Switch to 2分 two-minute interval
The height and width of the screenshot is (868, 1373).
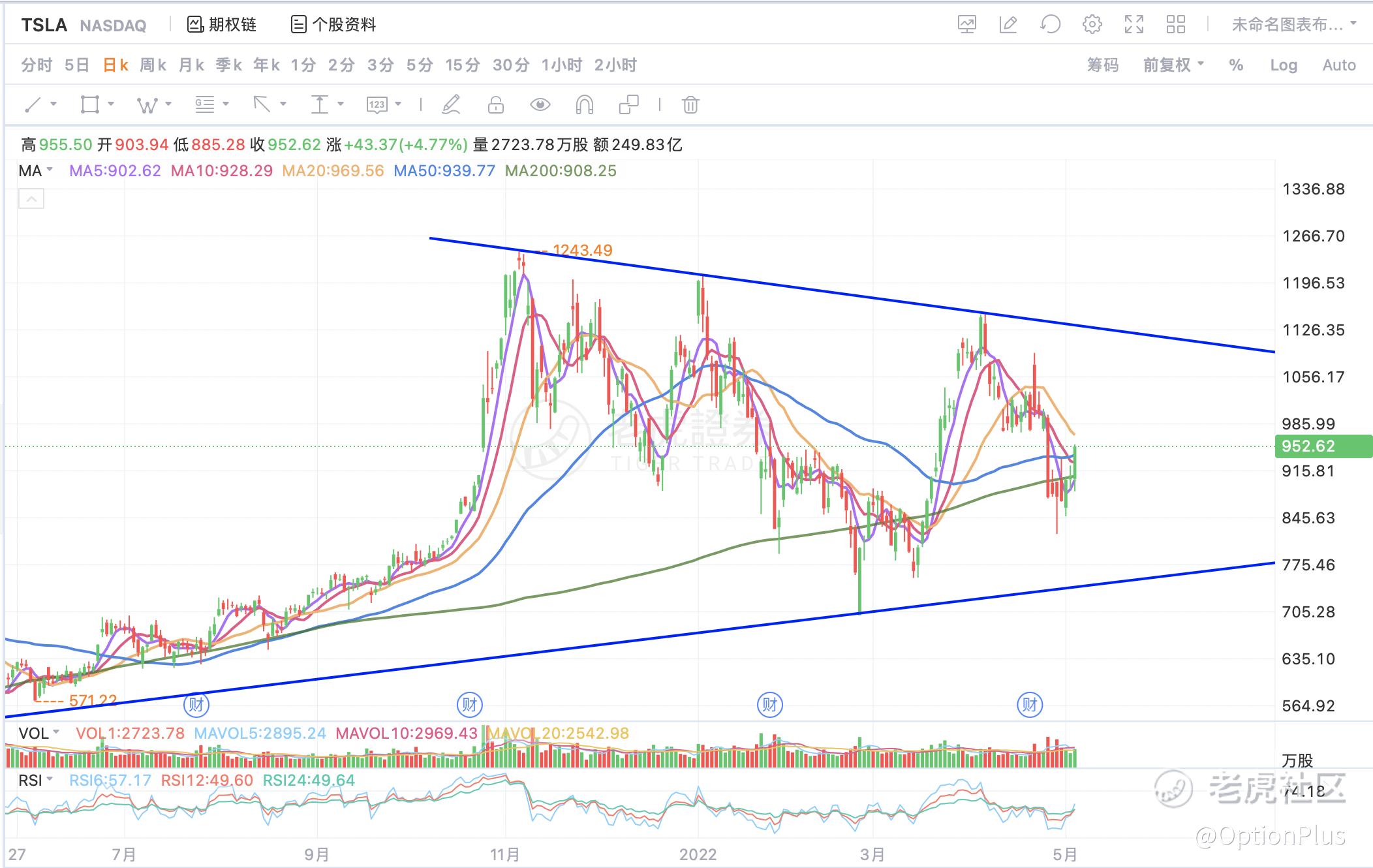click(341, 65)
